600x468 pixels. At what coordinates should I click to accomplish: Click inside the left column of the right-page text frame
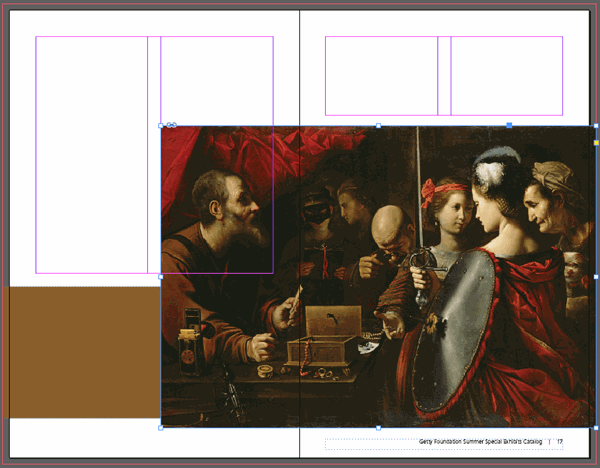[382, 76]
